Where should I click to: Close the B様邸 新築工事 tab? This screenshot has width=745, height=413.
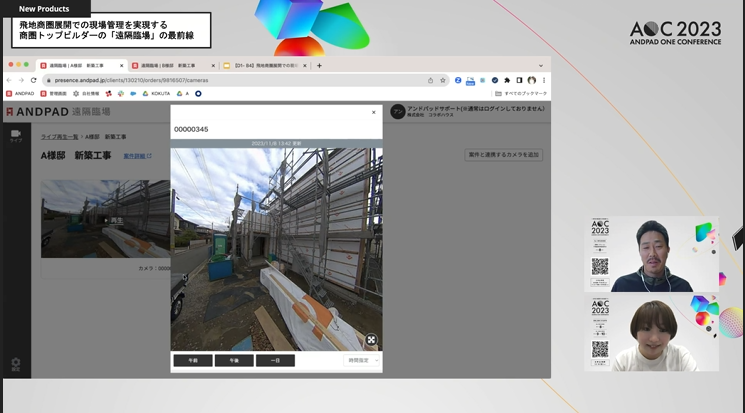pos(213,66)
